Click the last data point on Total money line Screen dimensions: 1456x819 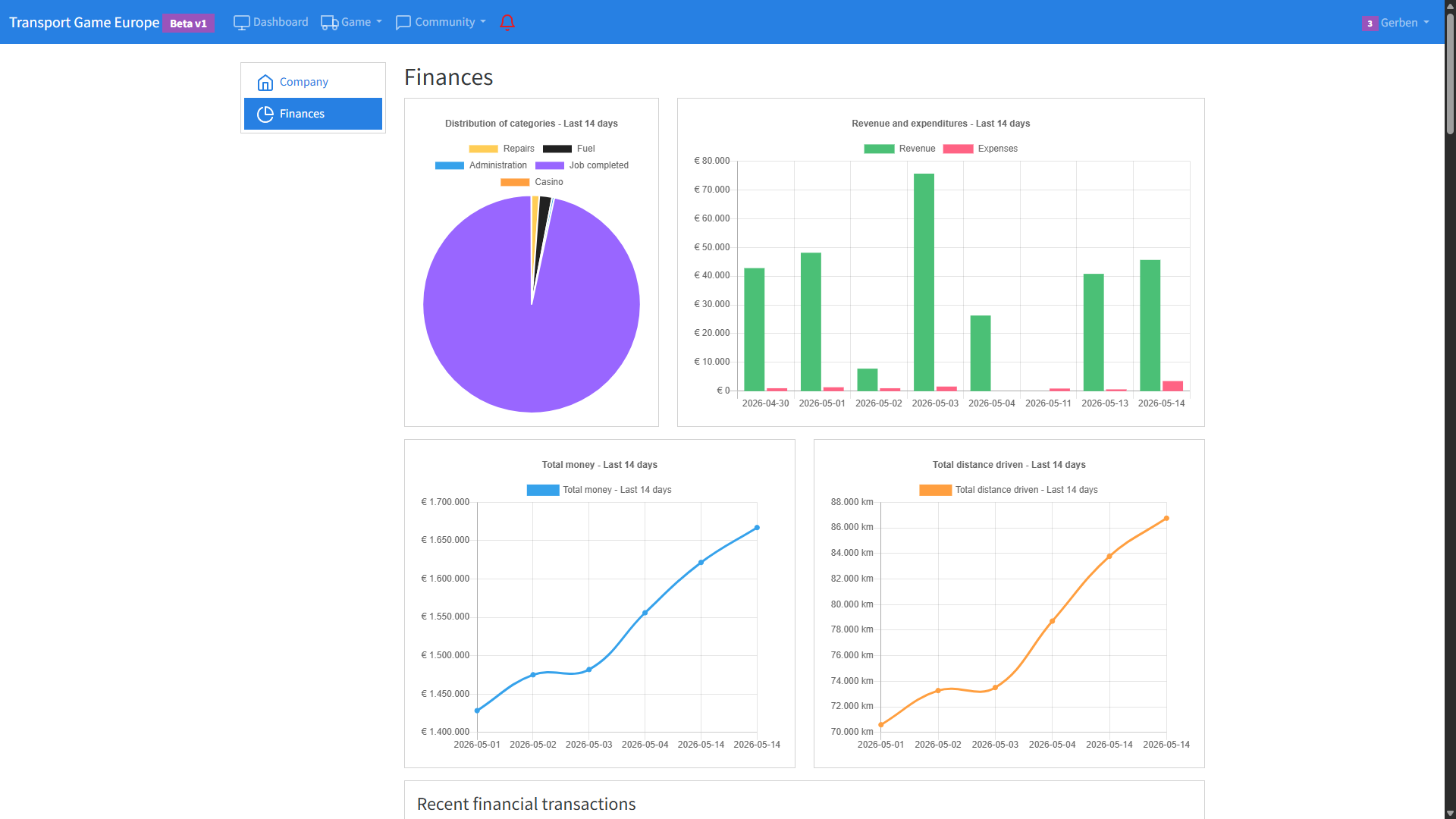pos(757,528)
